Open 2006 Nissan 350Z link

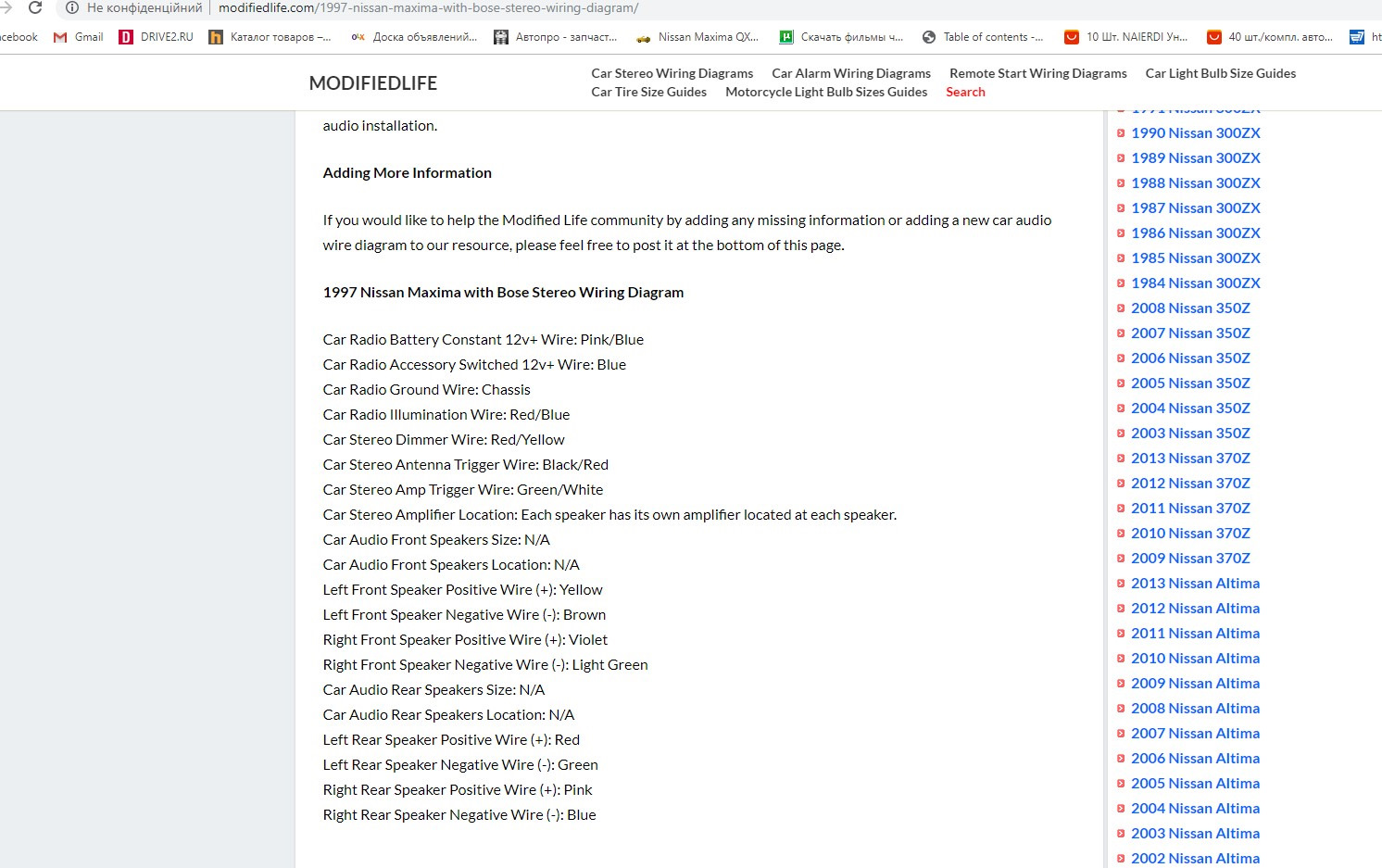pos(1190,358)
